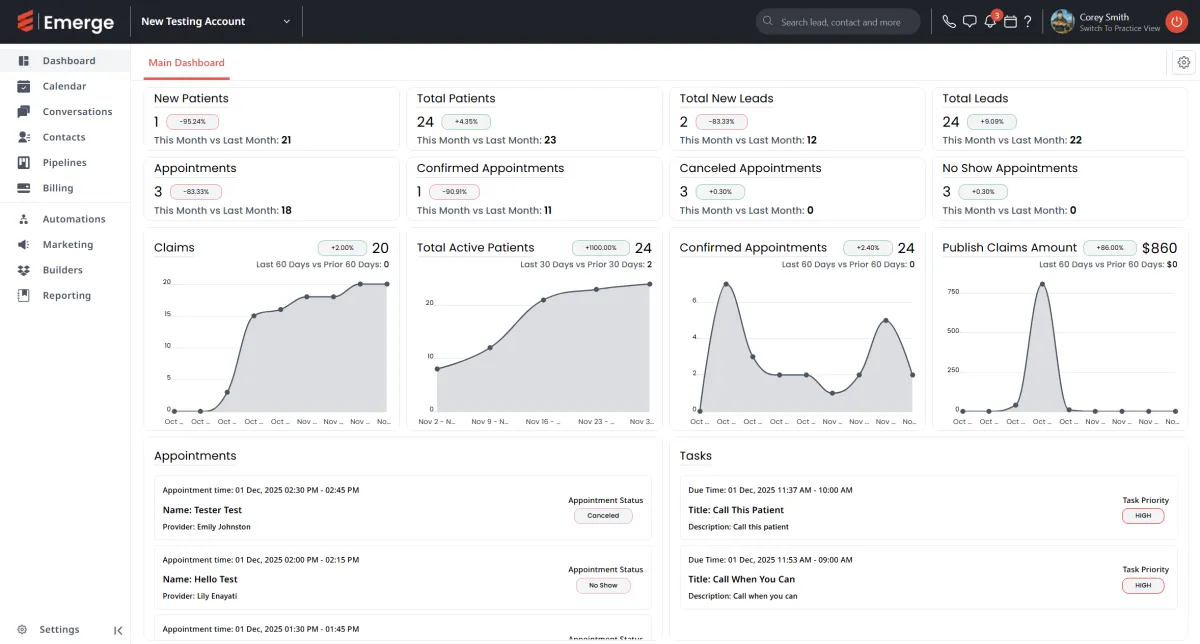The height and width of the screenshot is (644, 1200).
Task: Select the Main Dashboard tab
Action: [186, 63]
